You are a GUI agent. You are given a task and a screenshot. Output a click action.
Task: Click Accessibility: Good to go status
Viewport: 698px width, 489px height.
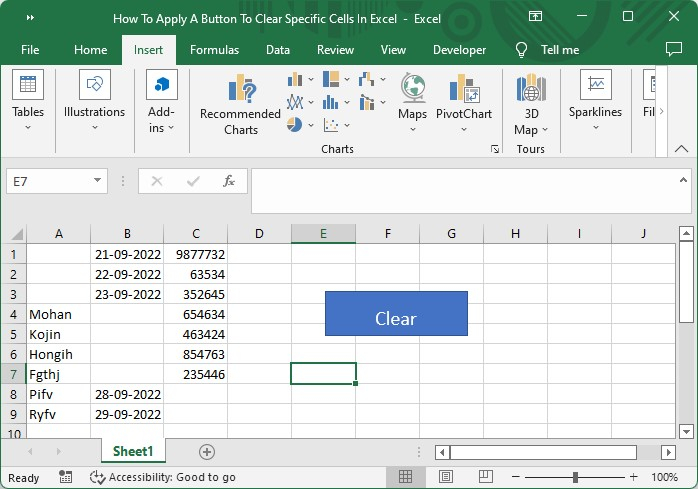click(162, 477)
